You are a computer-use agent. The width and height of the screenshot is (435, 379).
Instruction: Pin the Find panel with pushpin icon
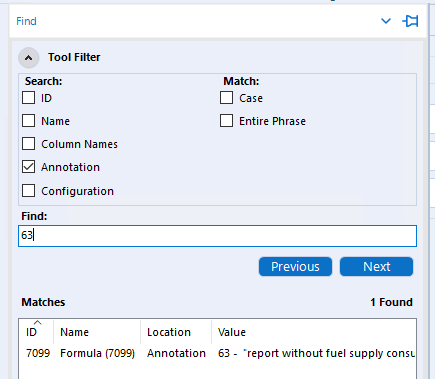pyautogui.click(x=410, y=21)
